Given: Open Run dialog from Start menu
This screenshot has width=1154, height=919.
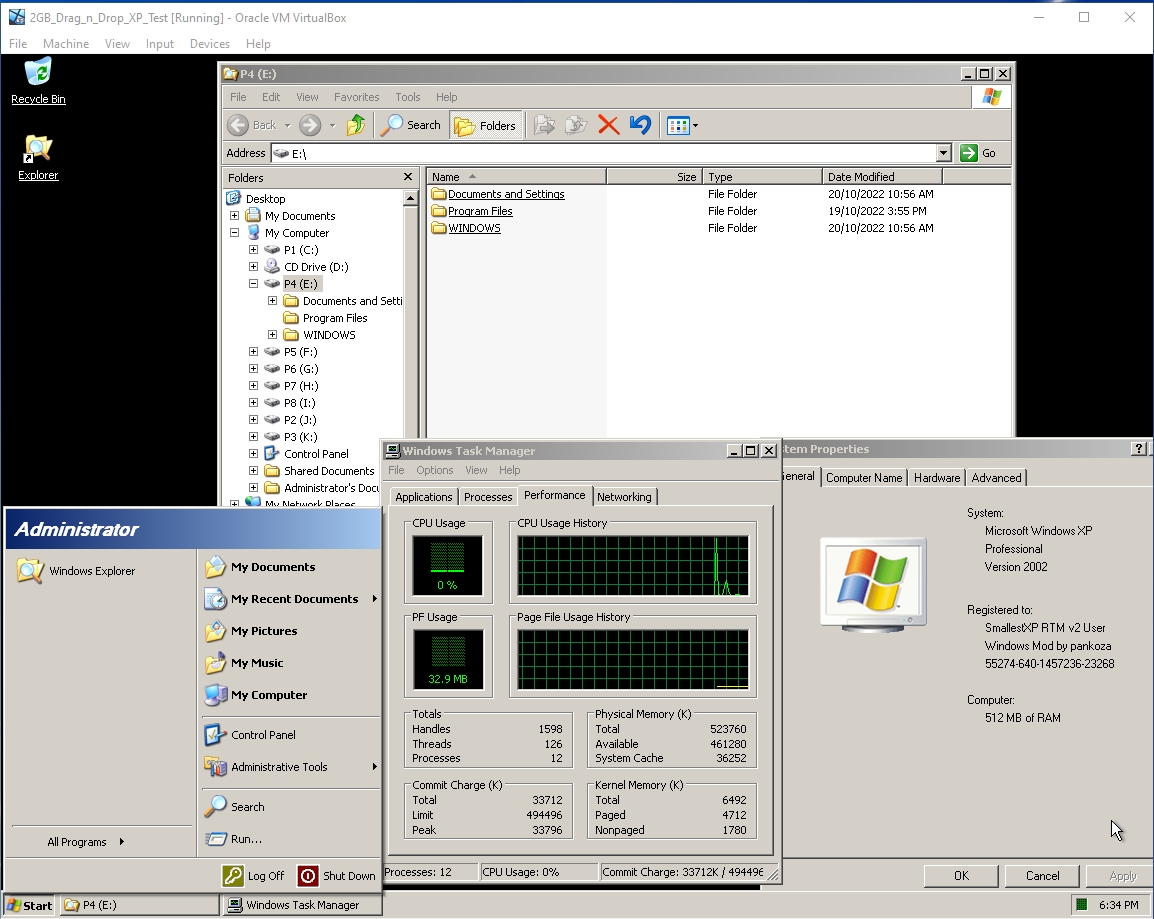Looking at the screenshot, I should (x=291, y=839).
